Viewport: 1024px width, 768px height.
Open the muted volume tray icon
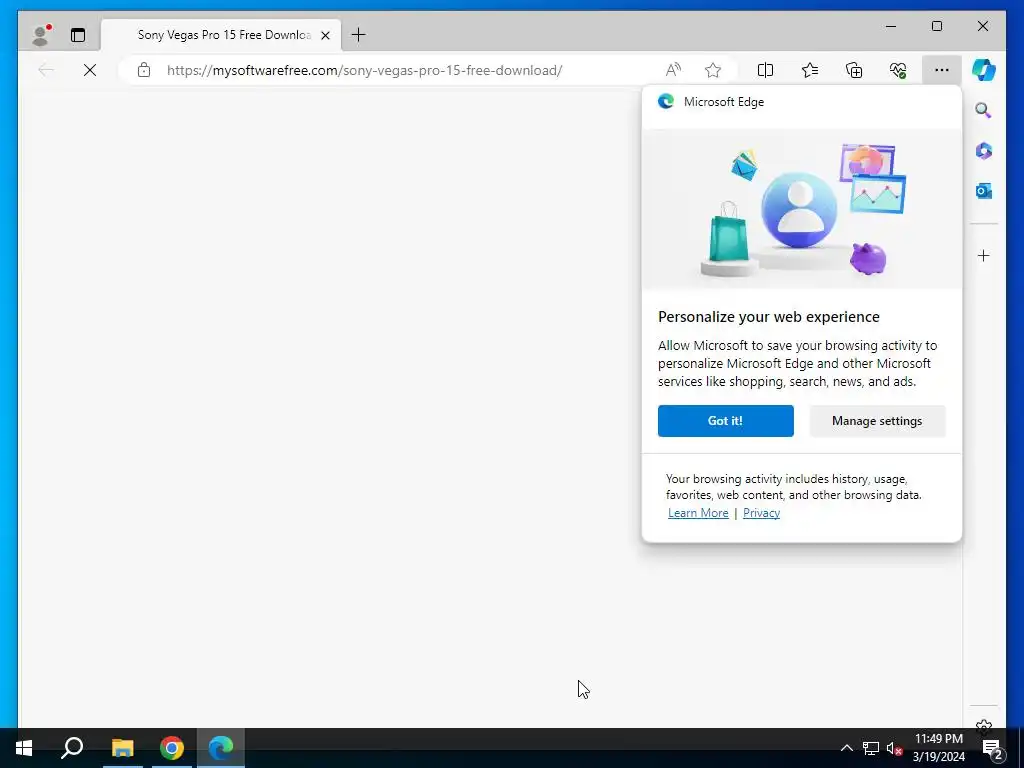tap(894, 748)
